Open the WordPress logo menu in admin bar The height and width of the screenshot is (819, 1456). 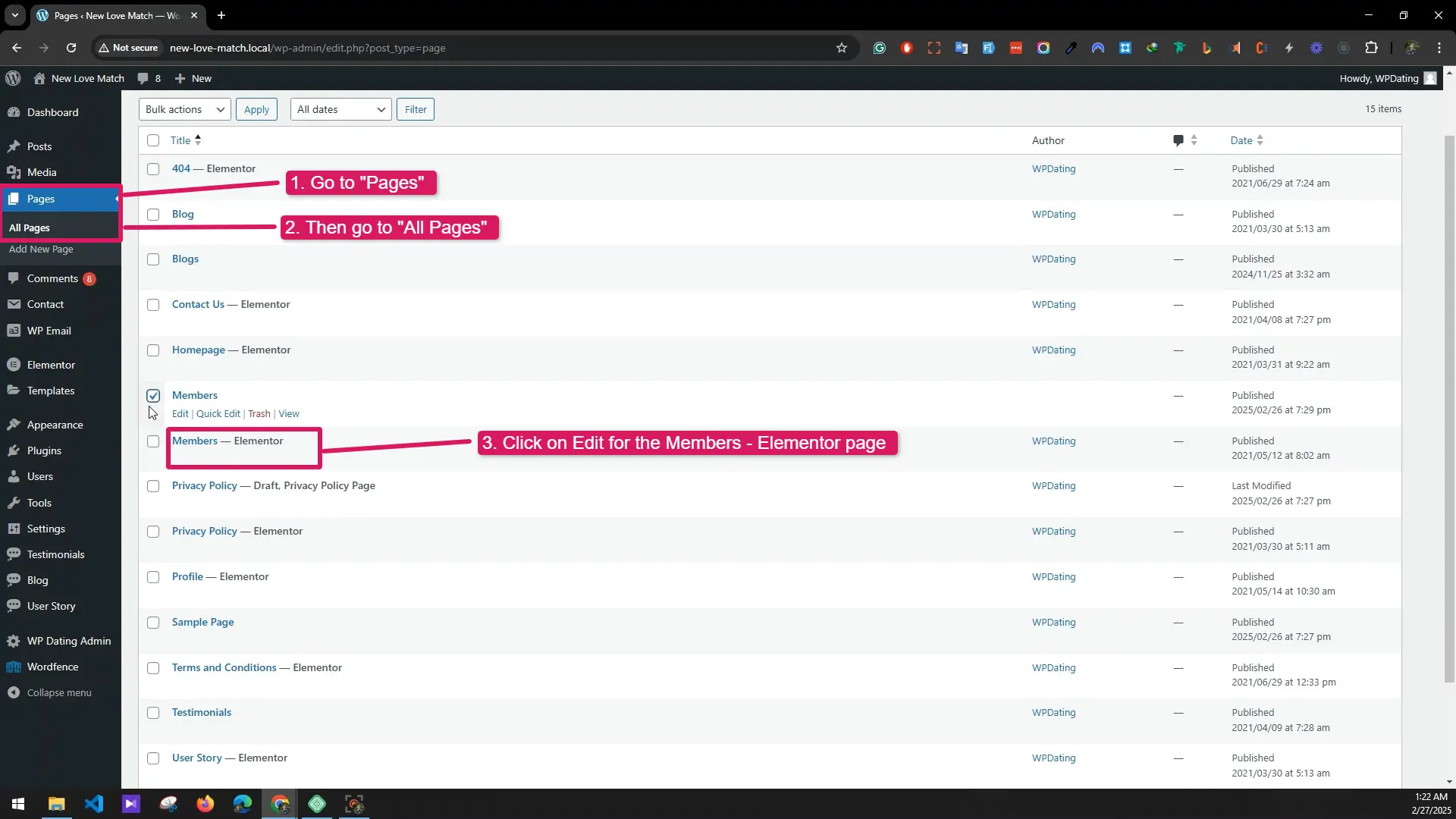click(x=13, y=78)
